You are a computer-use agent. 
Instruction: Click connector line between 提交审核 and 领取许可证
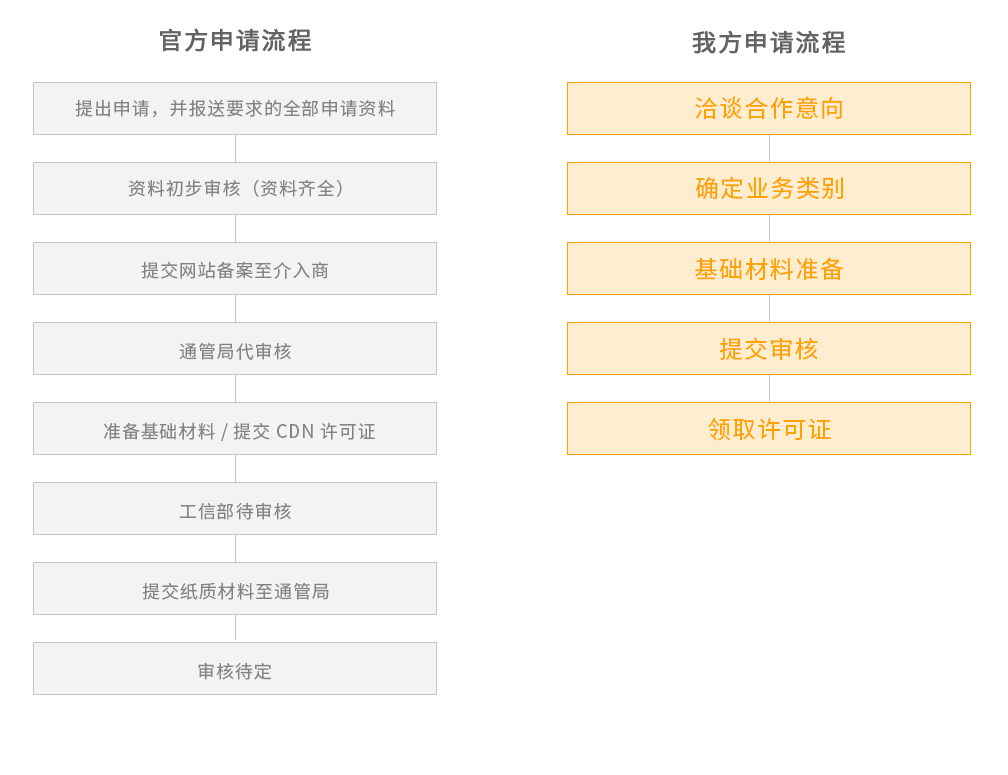769,388
